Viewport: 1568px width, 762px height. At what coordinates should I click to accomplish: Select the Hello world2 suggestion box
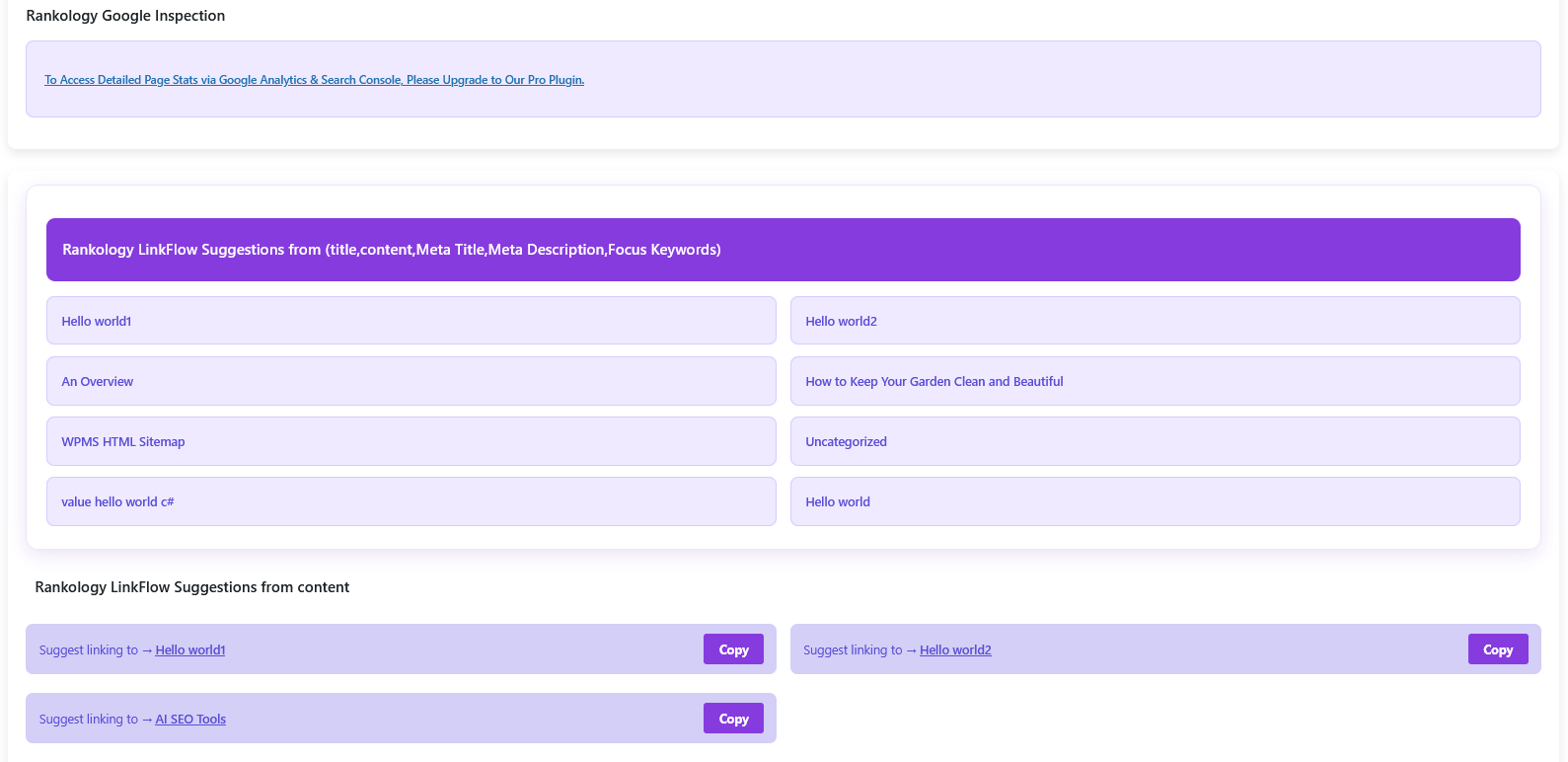(x=1155, y=321)
